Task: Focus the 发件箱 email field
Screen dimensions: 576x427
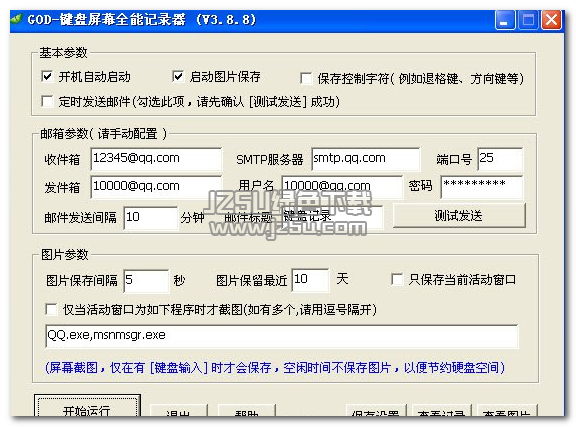Action: 156,187
